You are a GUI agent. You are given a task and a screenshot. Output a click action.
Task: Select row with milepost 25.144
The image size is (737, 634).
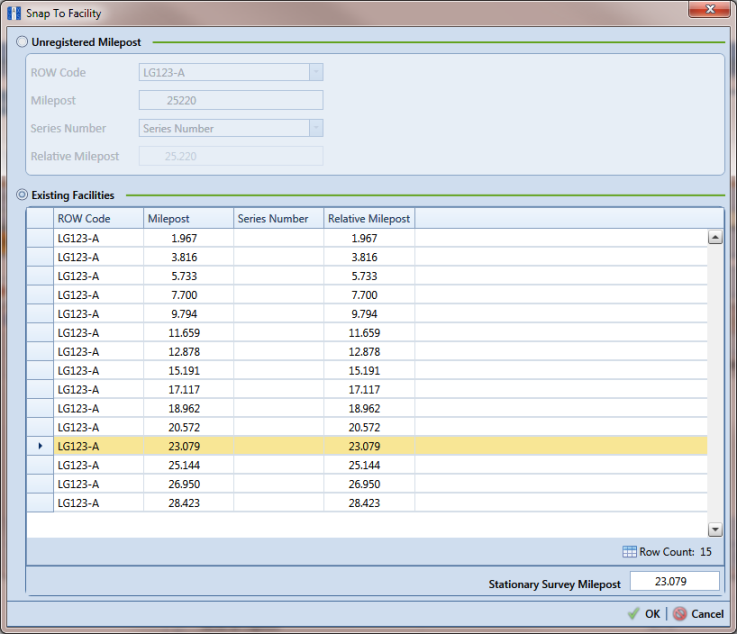coord(367,465)
